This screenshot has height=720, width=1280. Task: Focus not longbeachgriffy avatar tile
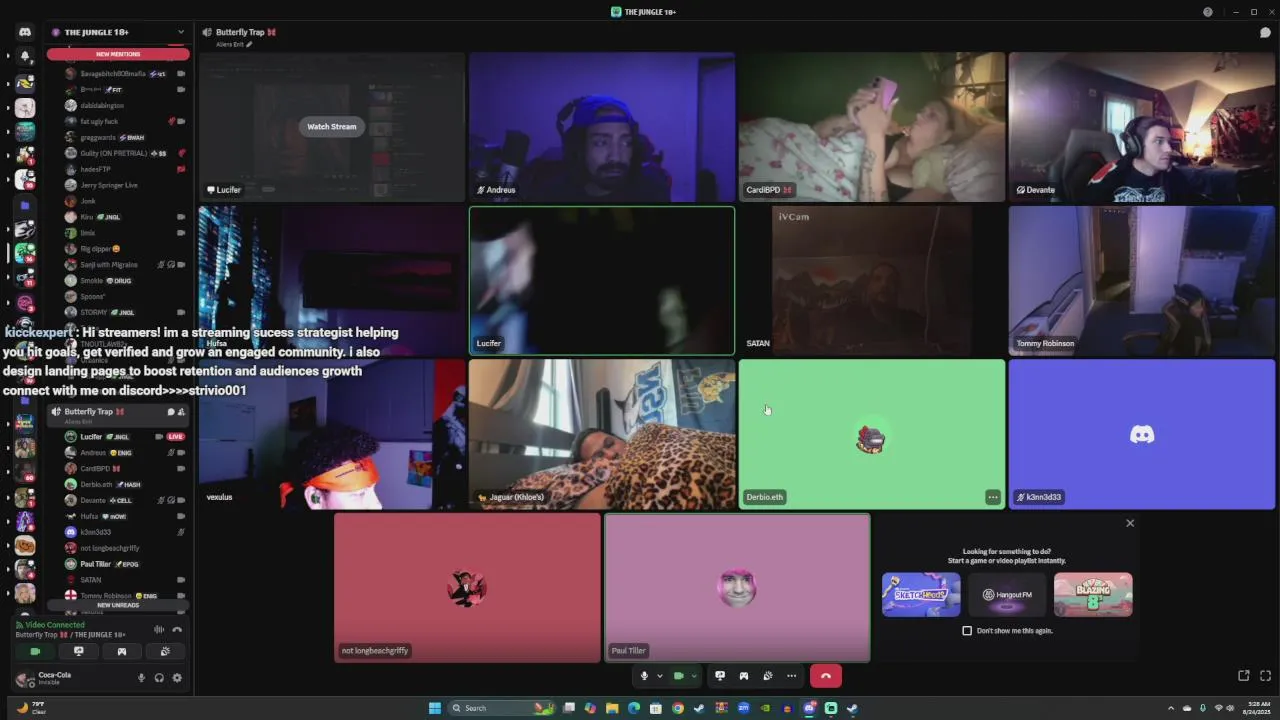tap(467, 588)
